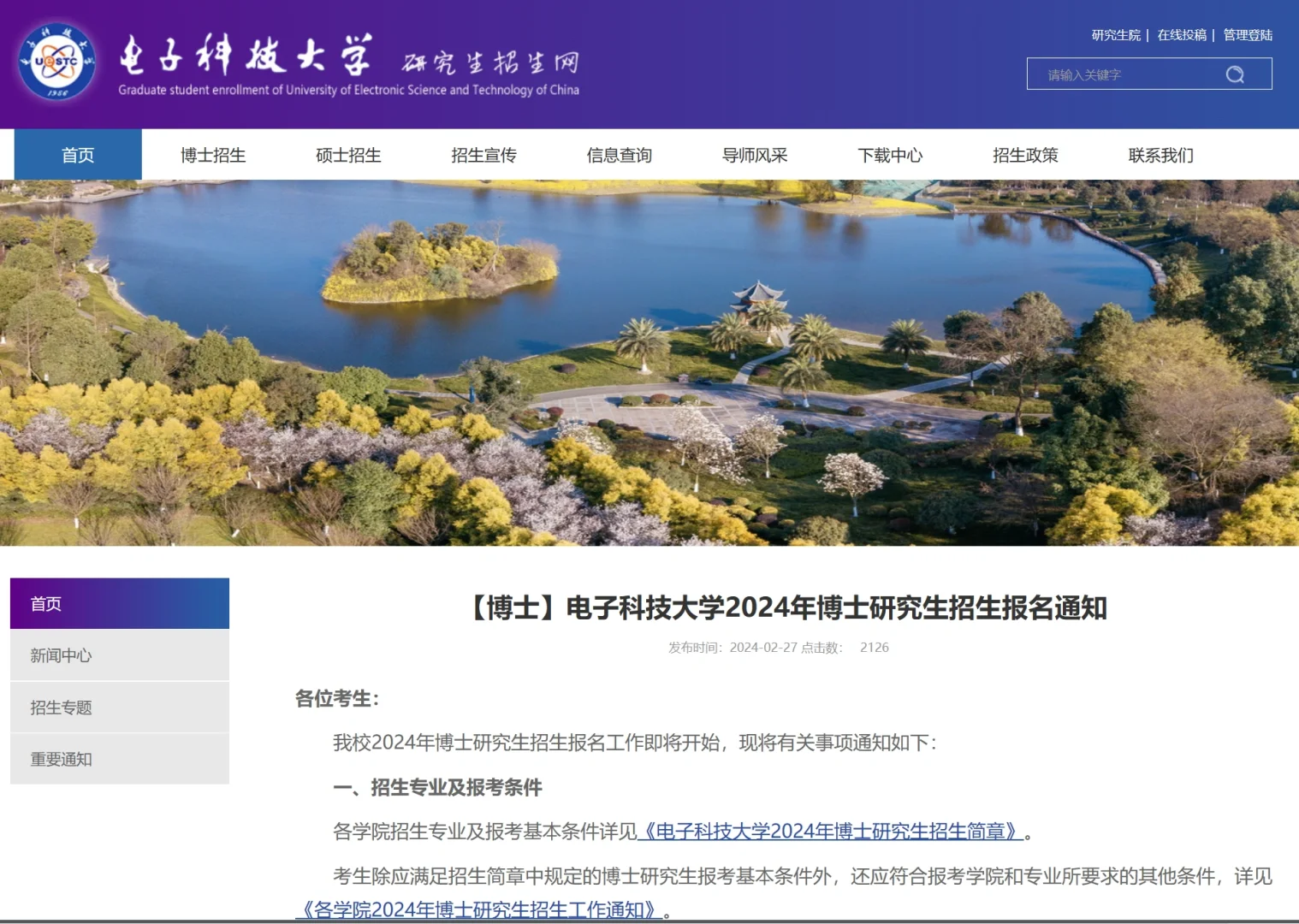Open 重要通知 in the left sidebar
Screen dimensions: 1299x924
point(120,759)
